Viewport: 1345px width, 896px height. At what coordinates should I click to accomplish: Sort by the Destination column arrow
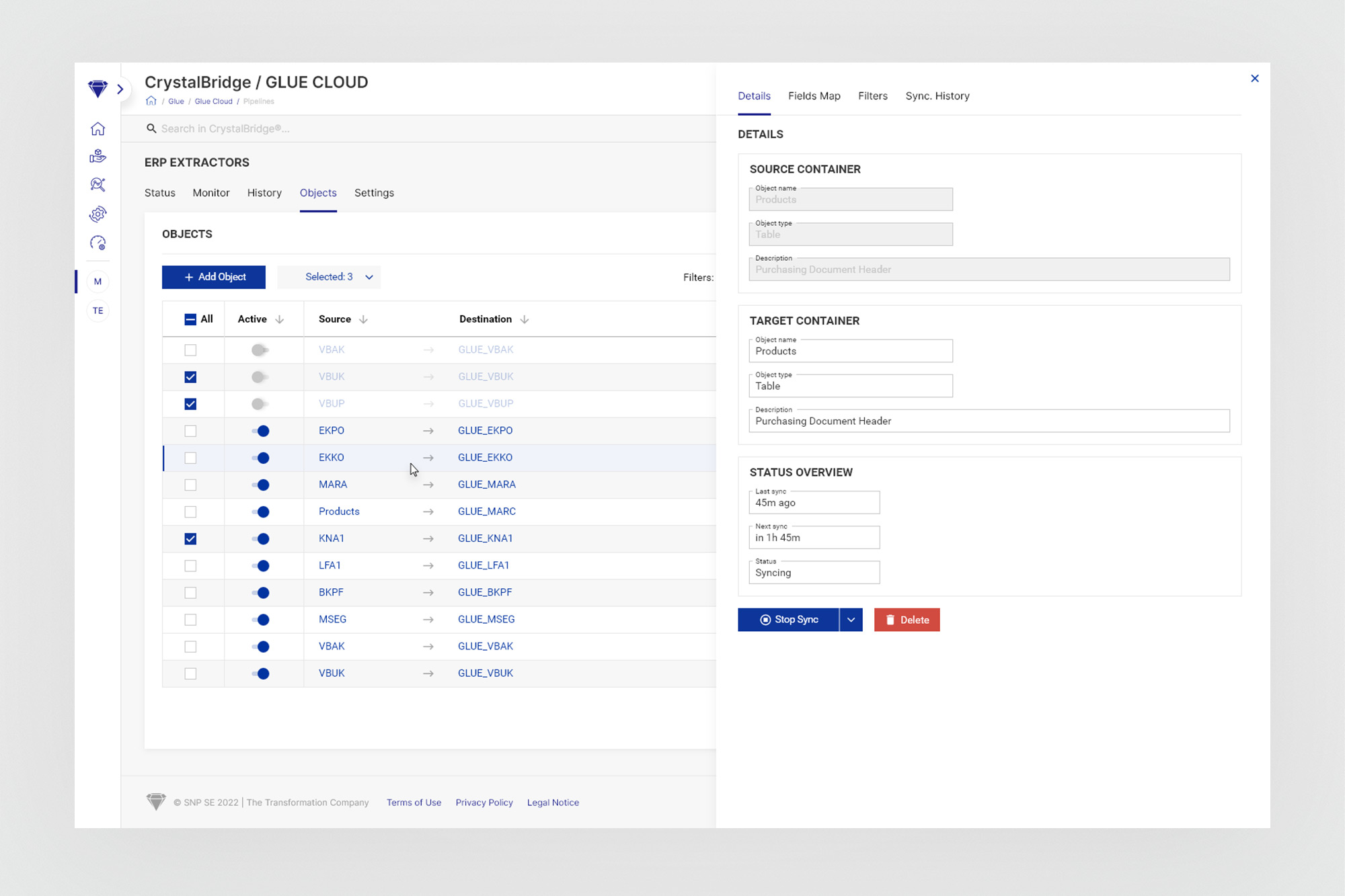(x=525, y=319)
